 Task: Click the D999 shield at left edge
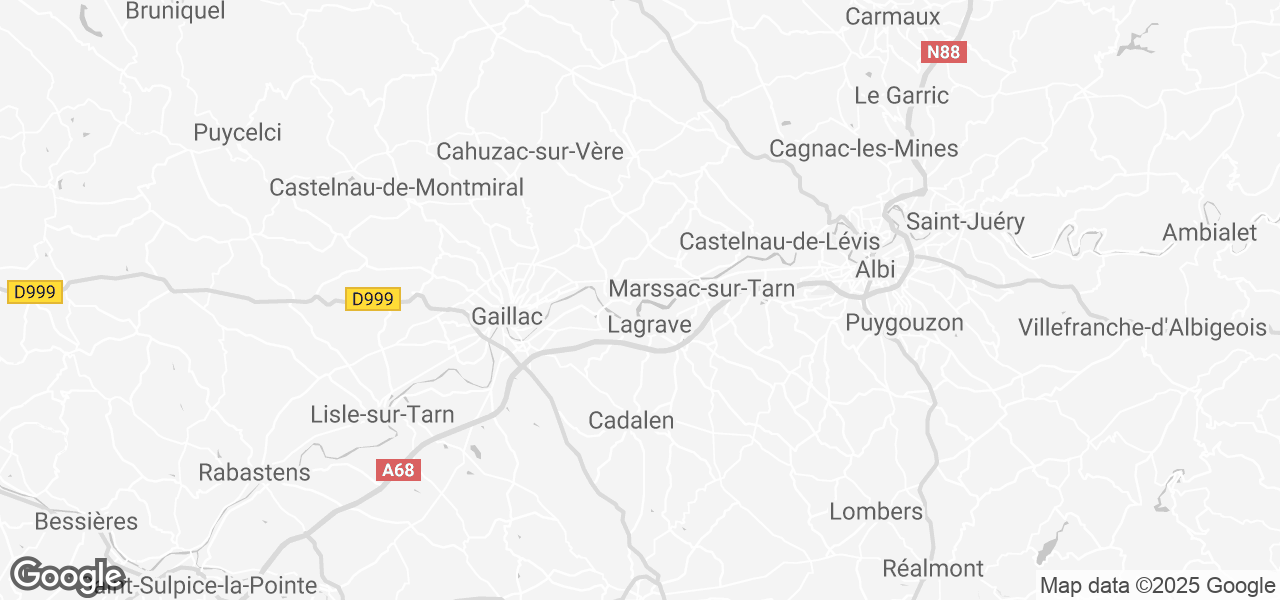(x=35, y=292)
